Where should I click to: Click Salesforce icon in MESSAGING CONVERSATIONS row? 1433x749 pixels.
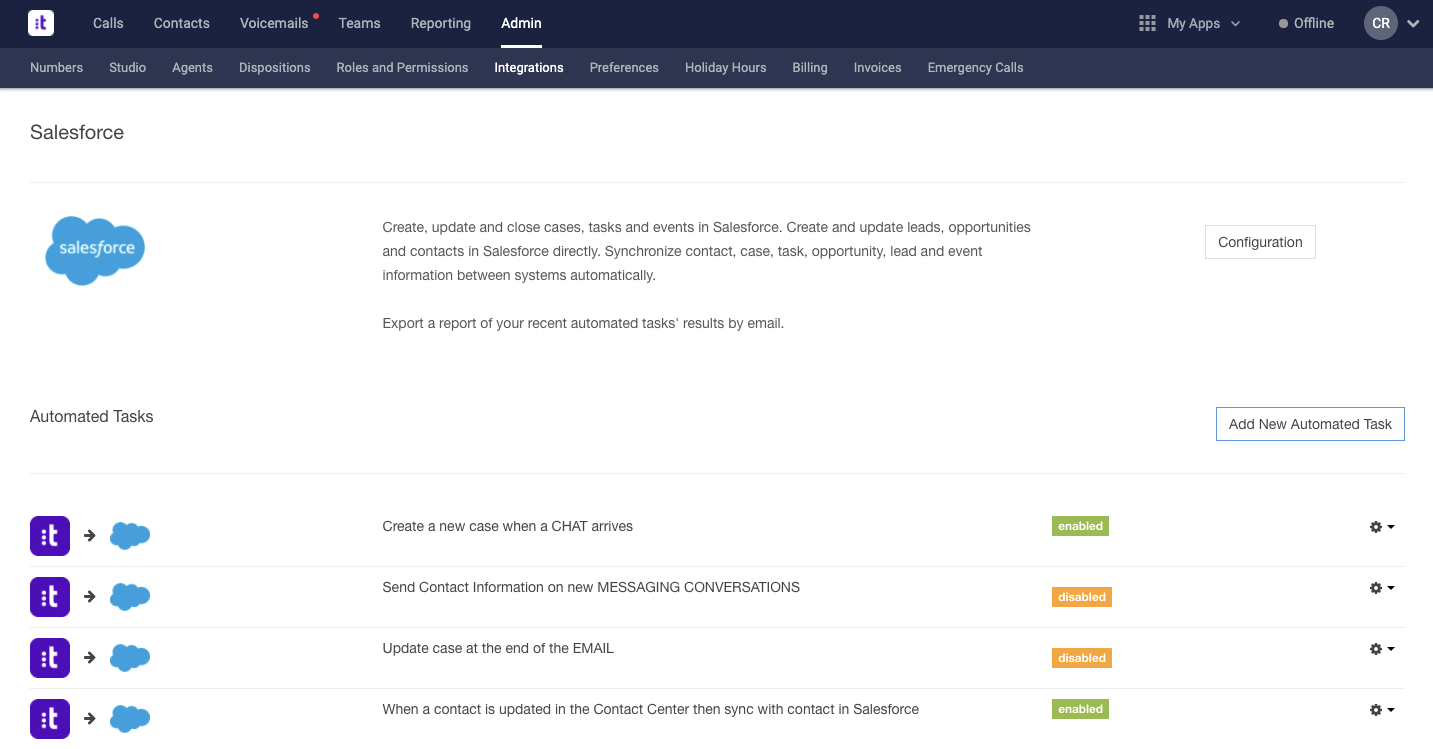(x=130, y=597)
